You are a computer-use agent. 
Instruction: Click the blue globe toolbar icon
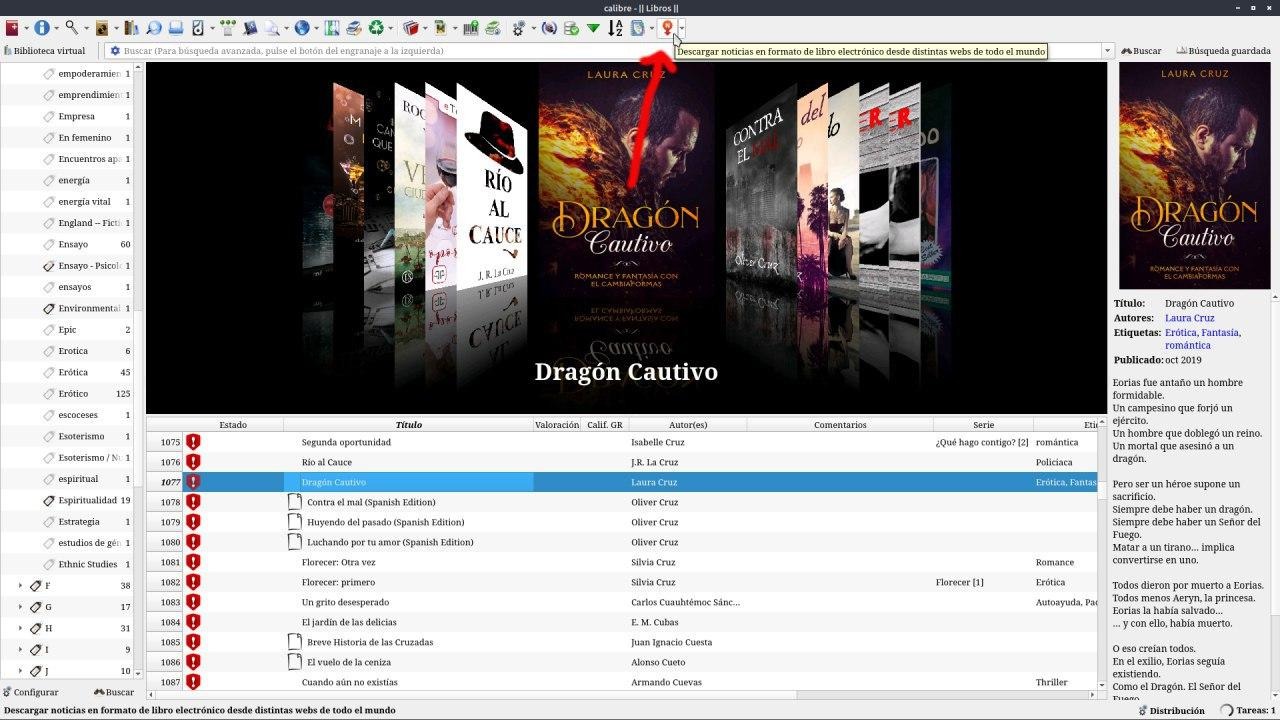coord(301,29)
